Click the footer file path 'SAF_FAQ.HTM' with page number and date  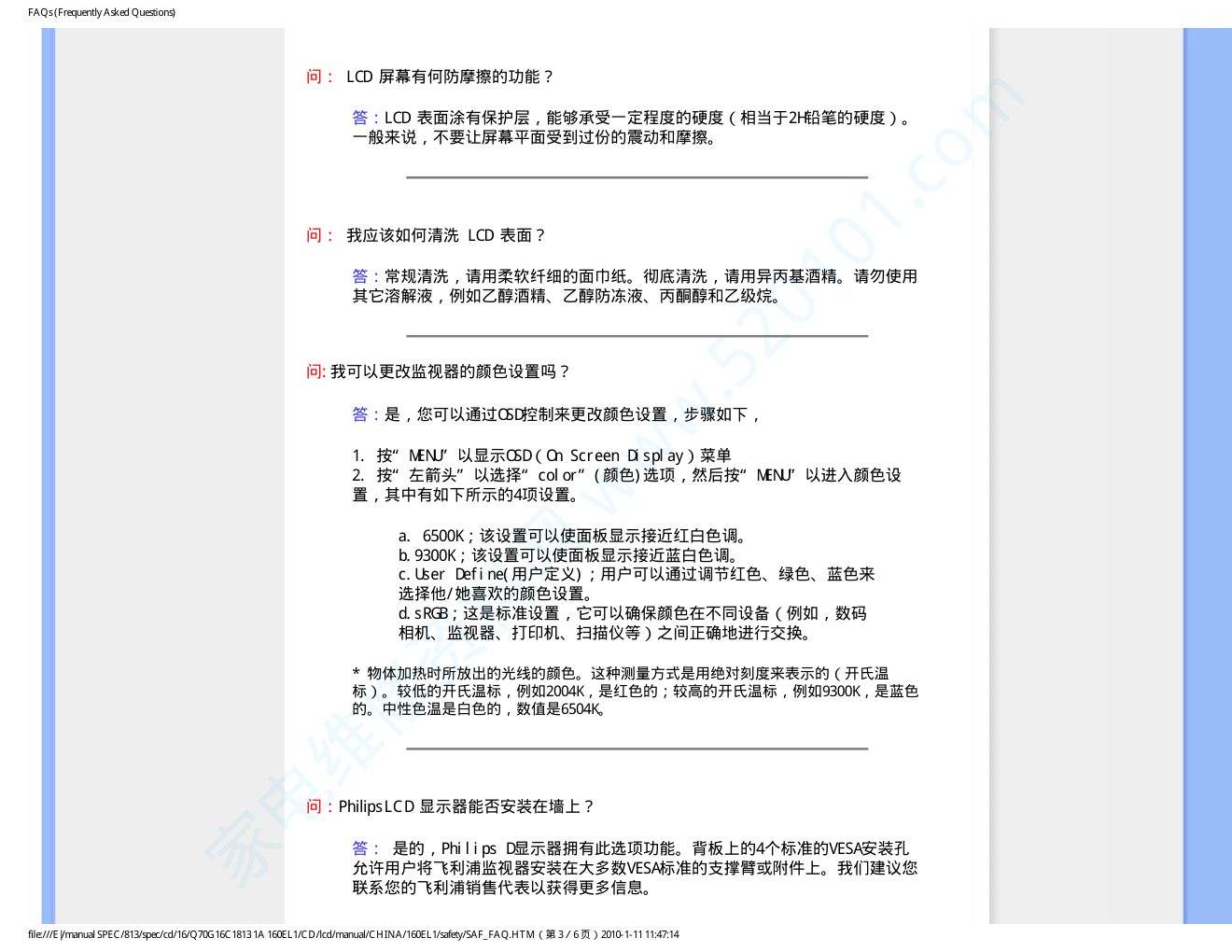[x=354, y=934]
